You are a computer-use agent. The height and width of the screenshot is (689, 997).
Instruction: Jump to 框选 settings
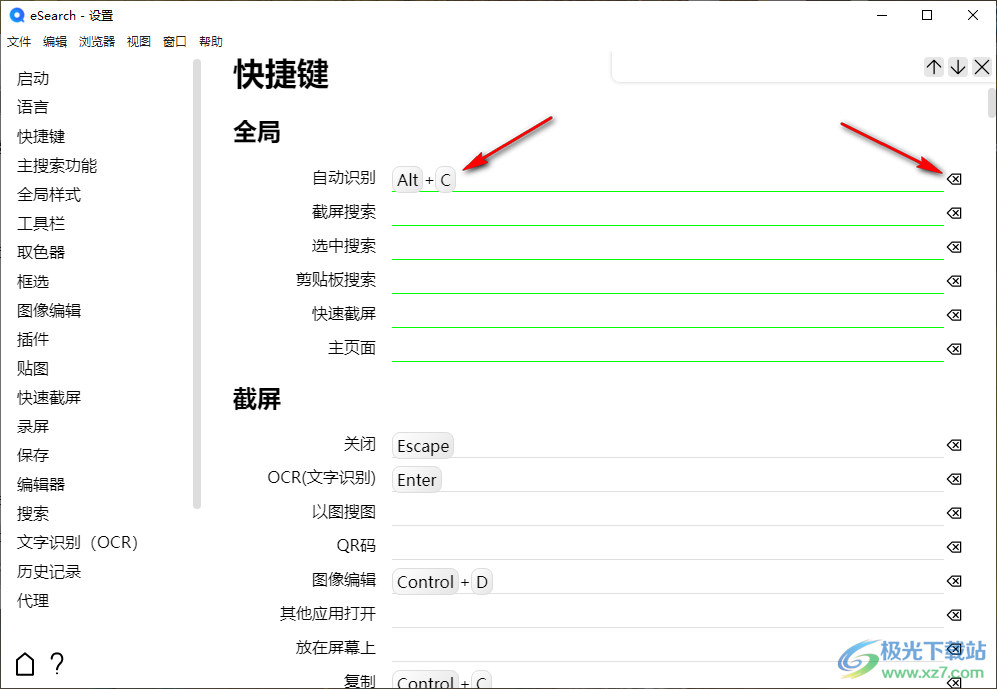click(x=33, y=282)
